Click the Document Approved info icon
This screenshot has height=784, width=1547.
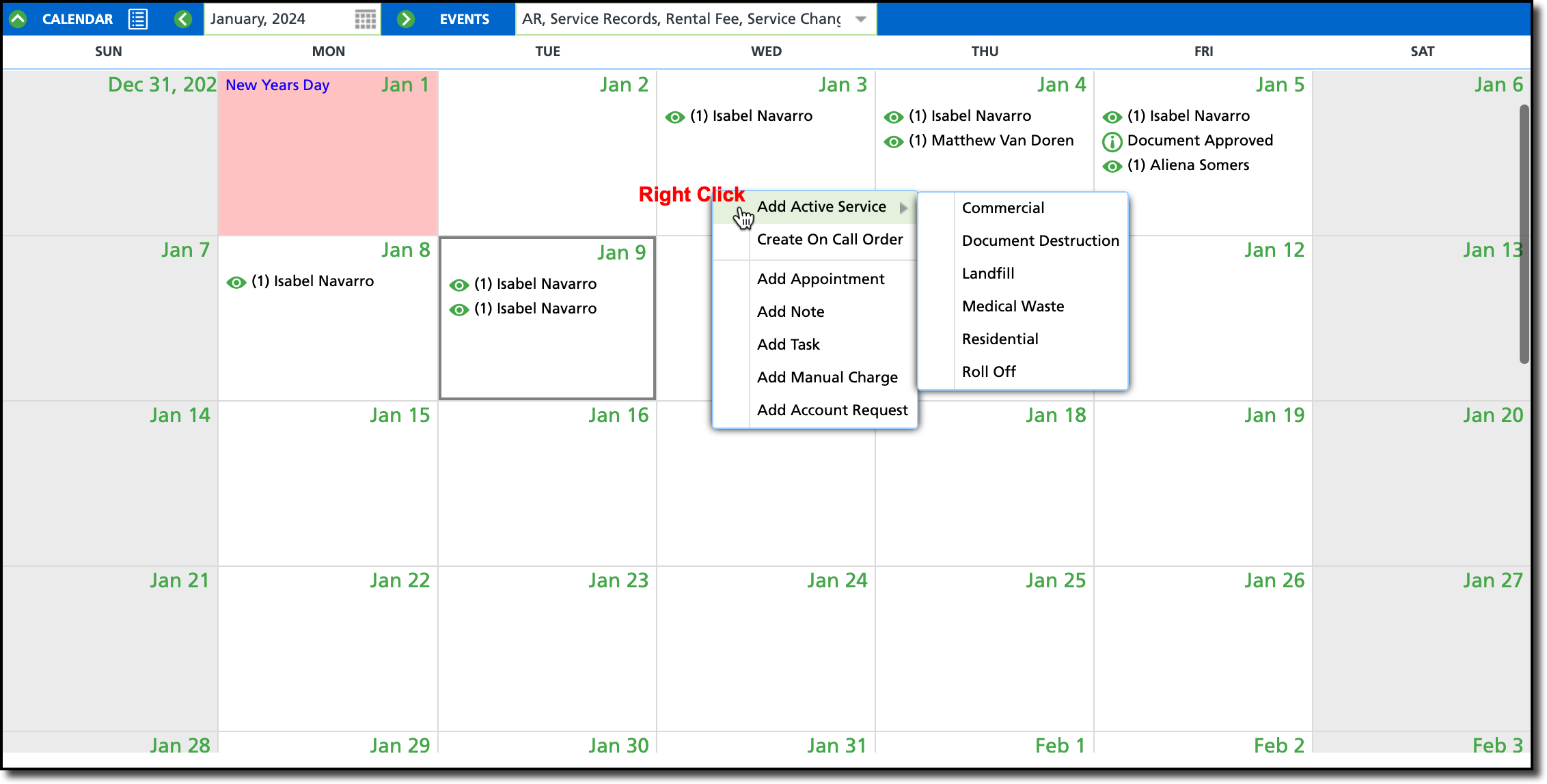1112,141
